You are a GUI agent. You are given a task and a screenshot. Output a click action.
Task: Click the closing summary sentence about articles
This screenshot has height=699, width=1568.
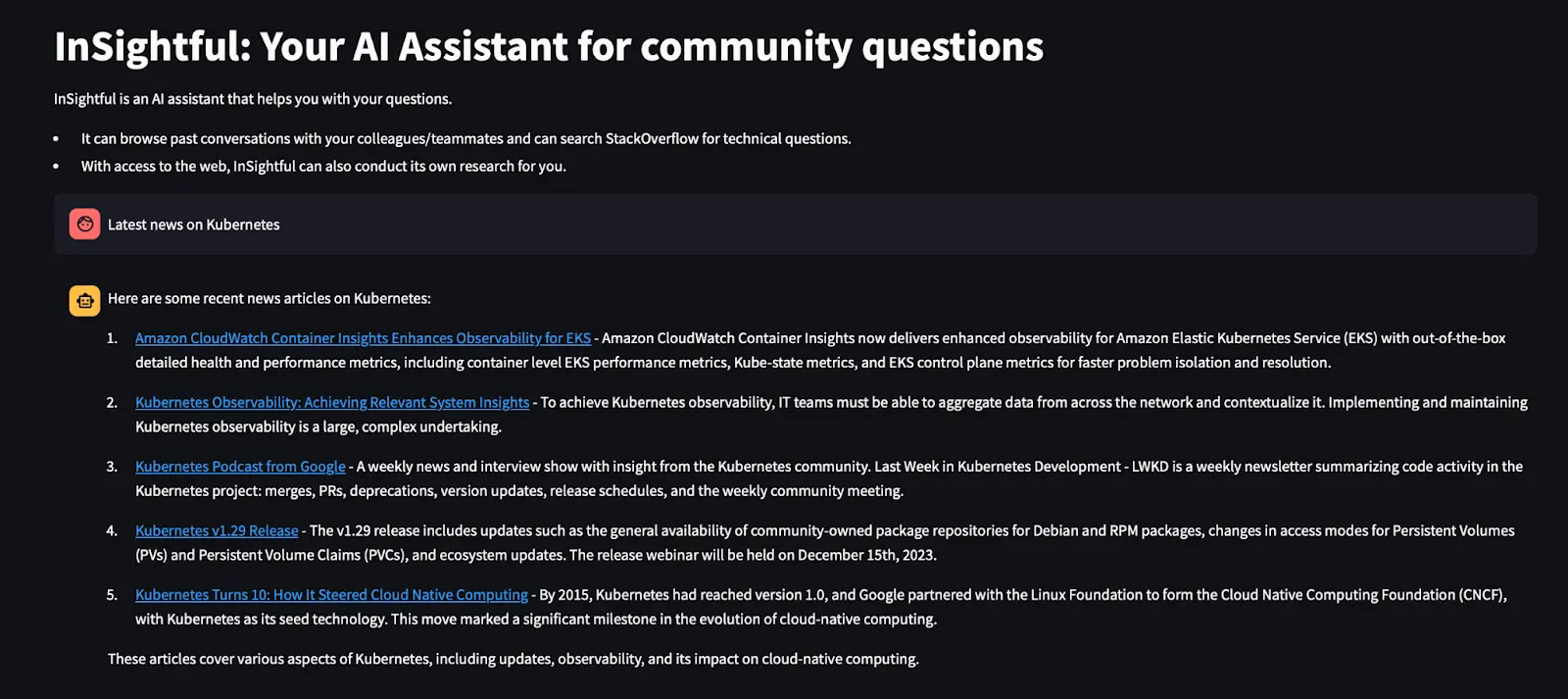pos(514,659)
